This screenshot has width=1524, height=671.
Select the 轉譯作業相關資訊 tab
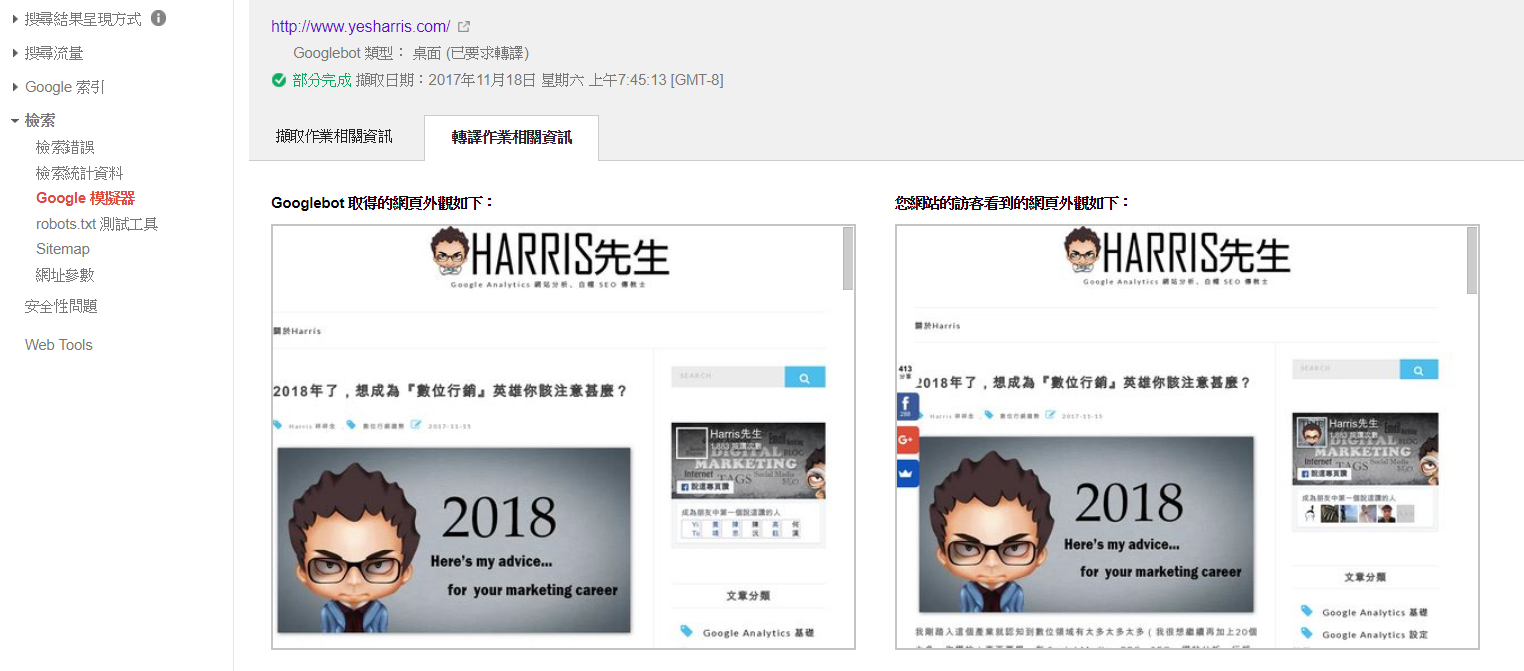(511, 138)
